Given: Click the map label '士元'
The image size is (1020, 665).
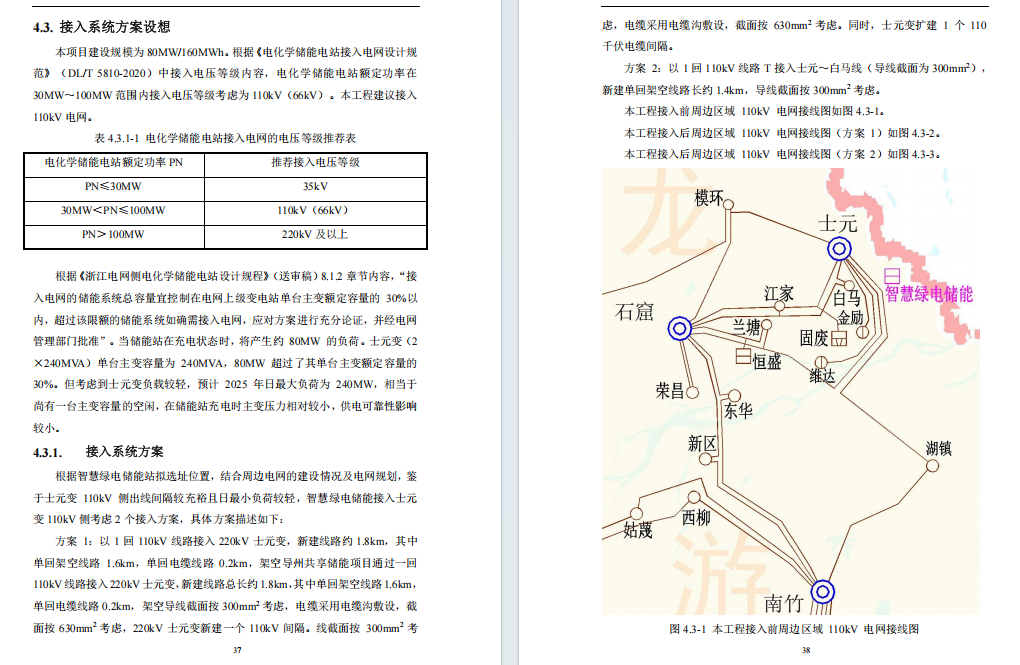Looking at the screenshot, I should coord(838,224).
